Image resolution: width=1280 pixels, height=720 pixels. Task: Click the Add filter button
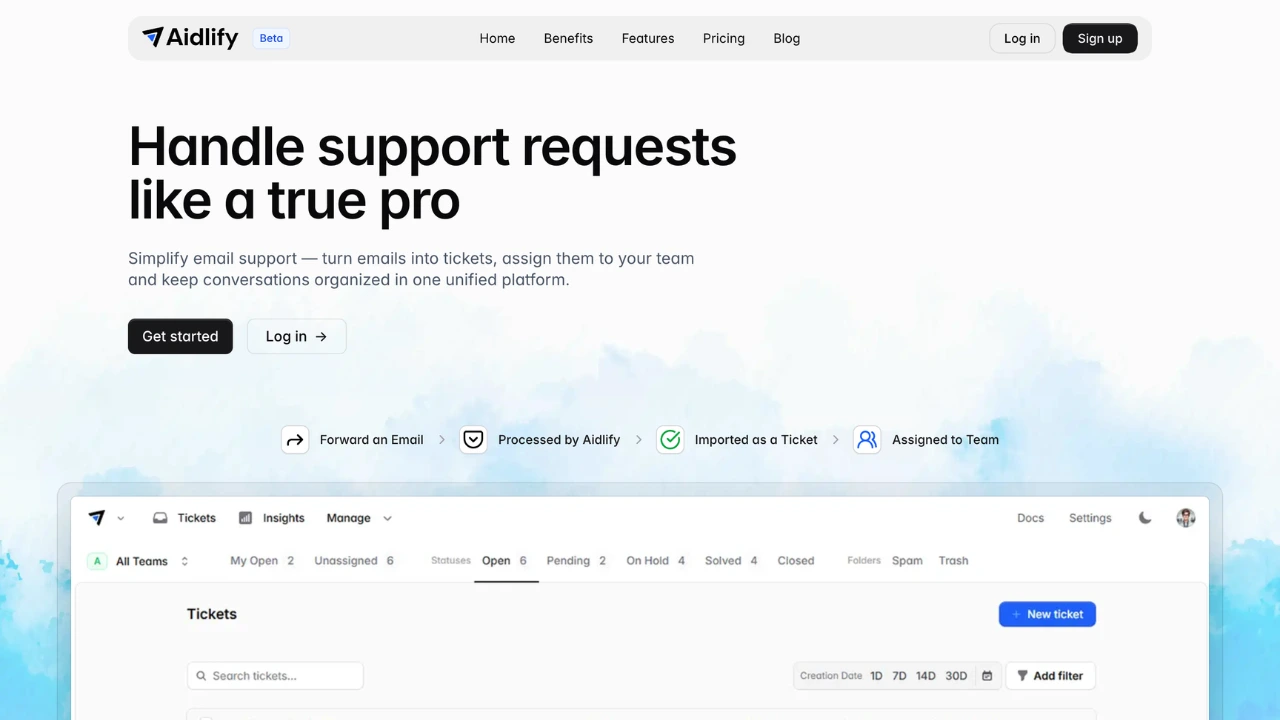pyautogui.click(x=1050, y=676)
